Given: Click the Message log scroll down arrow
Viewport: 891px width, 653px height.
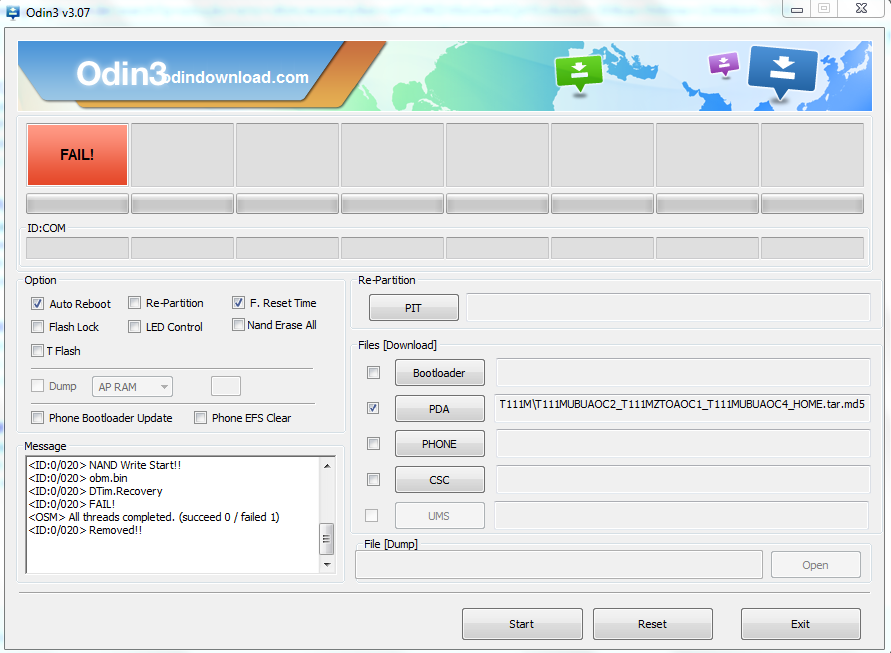Looking at the screenshot, I should 327,564.
